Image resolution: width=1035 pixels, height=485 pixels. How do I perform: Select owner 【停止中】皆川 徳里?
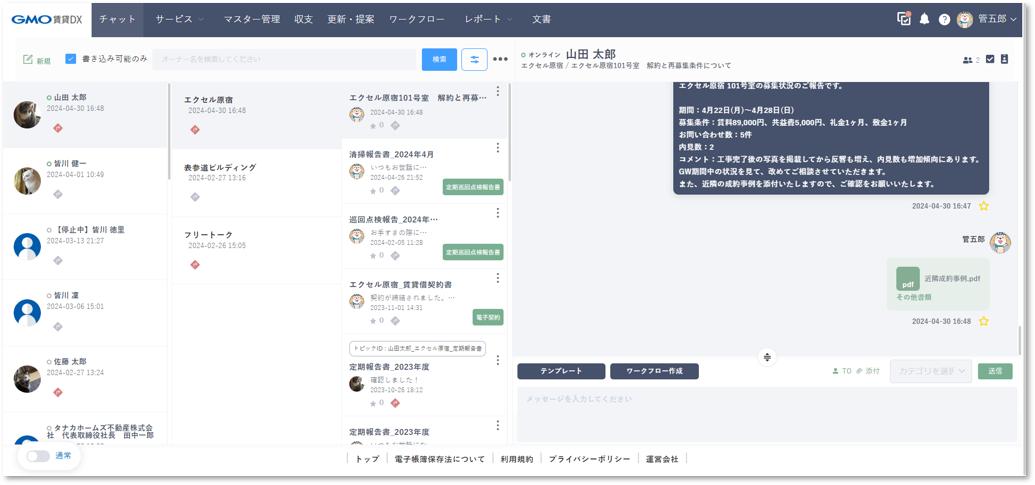pyautogui.click(x=84, y=247)
